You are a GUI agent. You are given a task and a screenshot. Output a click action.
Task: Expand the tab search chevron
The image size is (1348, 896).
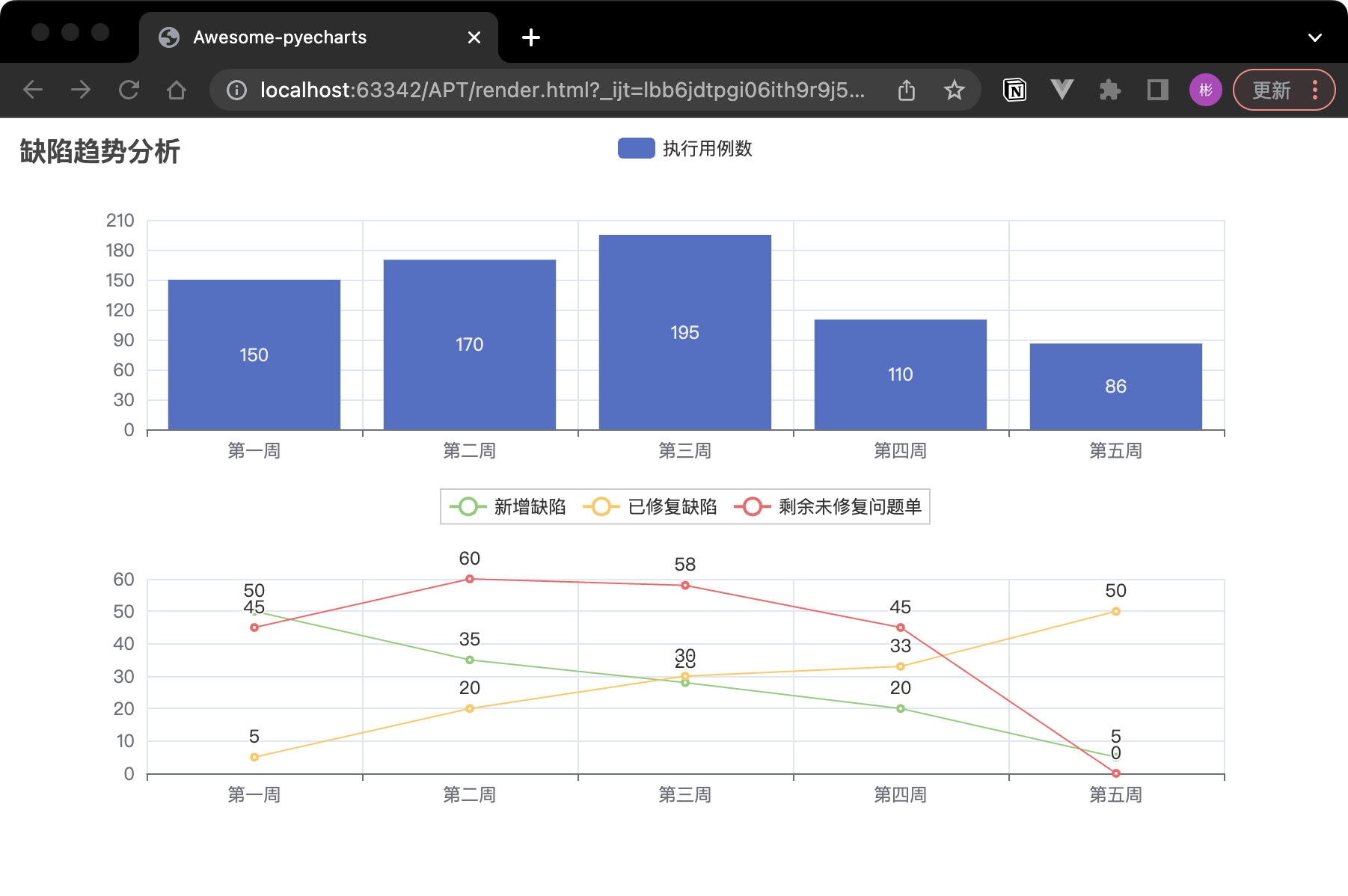coord(1315,37)
